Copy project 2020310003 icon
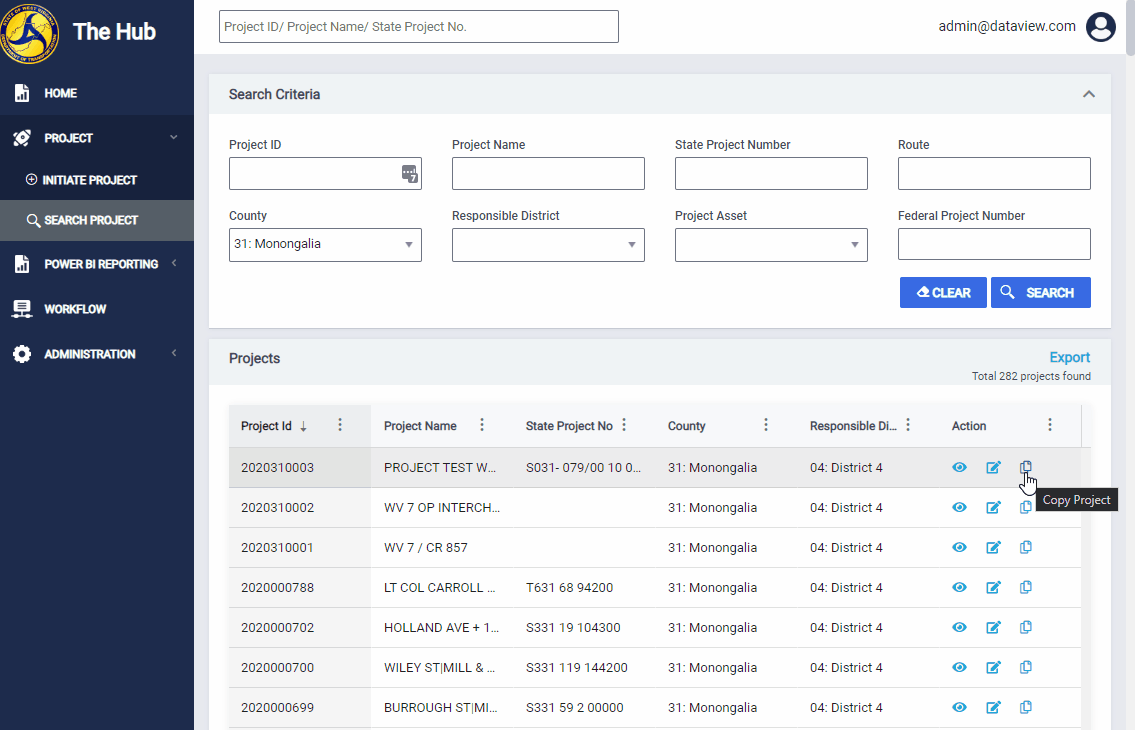 tap(1026, 467)
